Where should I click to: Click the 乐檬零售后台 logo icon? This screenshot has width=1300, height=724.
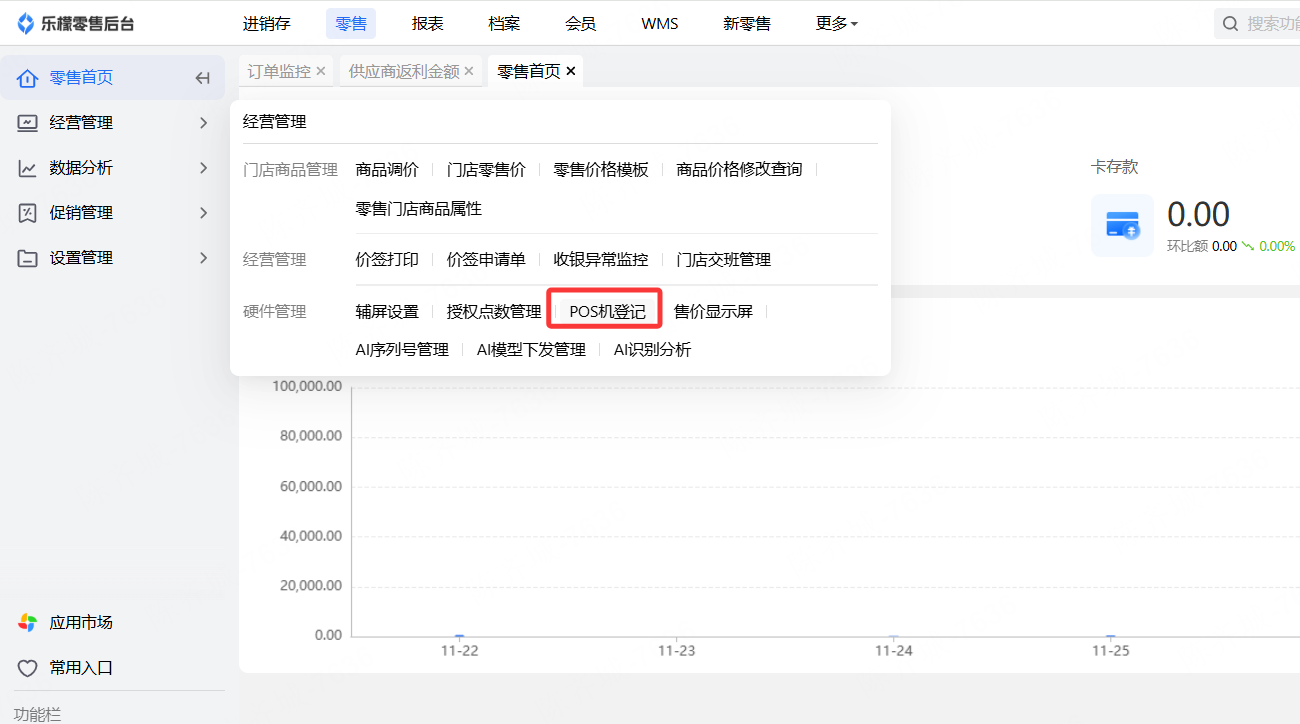point(26,24)
